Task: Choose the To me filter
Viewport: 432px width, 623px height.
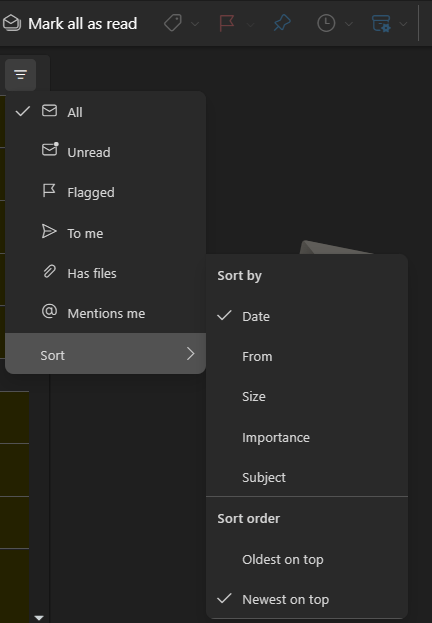Action: click(x=105, y=233)
